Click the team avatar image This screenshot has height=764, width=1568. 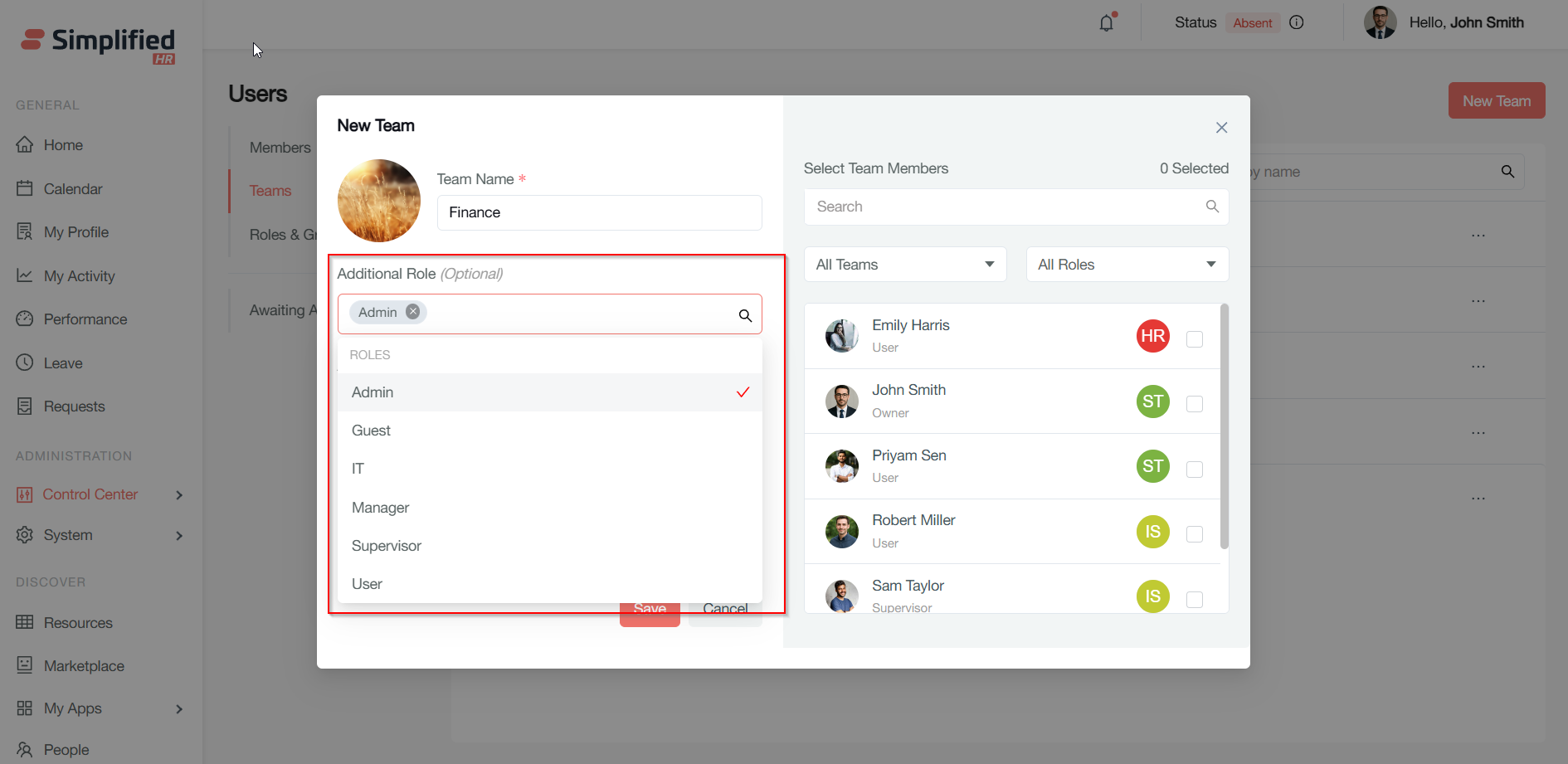tap(379, 201)
